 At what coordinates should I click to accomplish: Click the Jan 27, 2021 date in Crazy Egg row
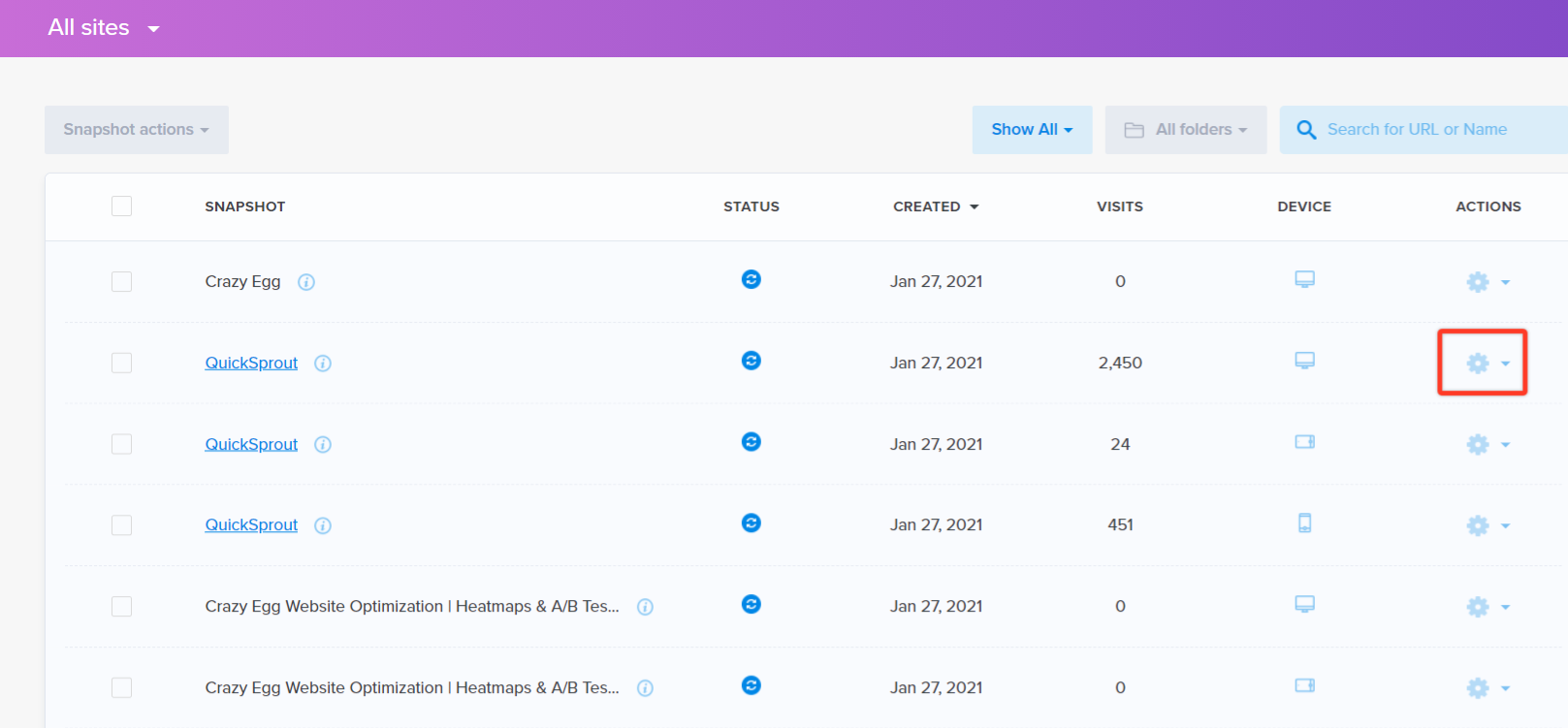[x=937, y=282]
